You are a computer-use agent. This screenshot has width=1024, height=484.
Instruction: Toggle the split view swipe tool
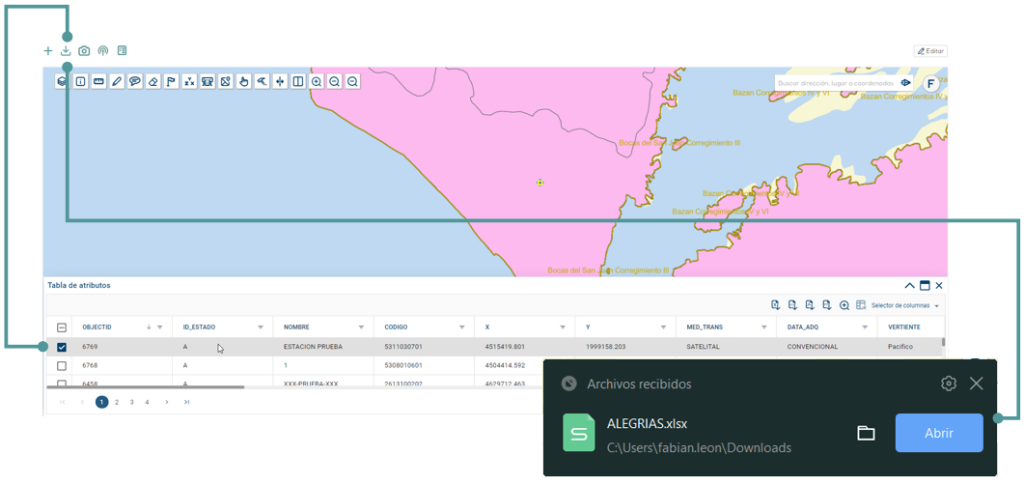[298, 82]
